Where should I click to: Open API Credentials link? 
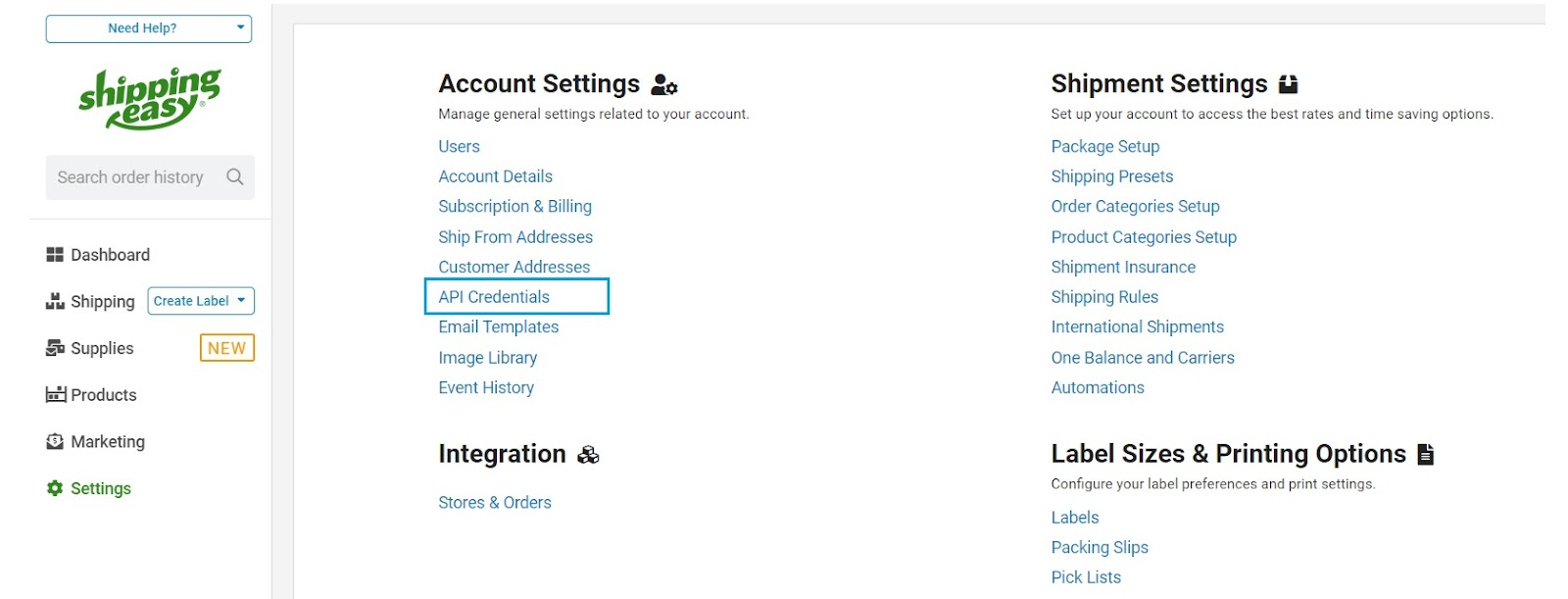(494, 297)
